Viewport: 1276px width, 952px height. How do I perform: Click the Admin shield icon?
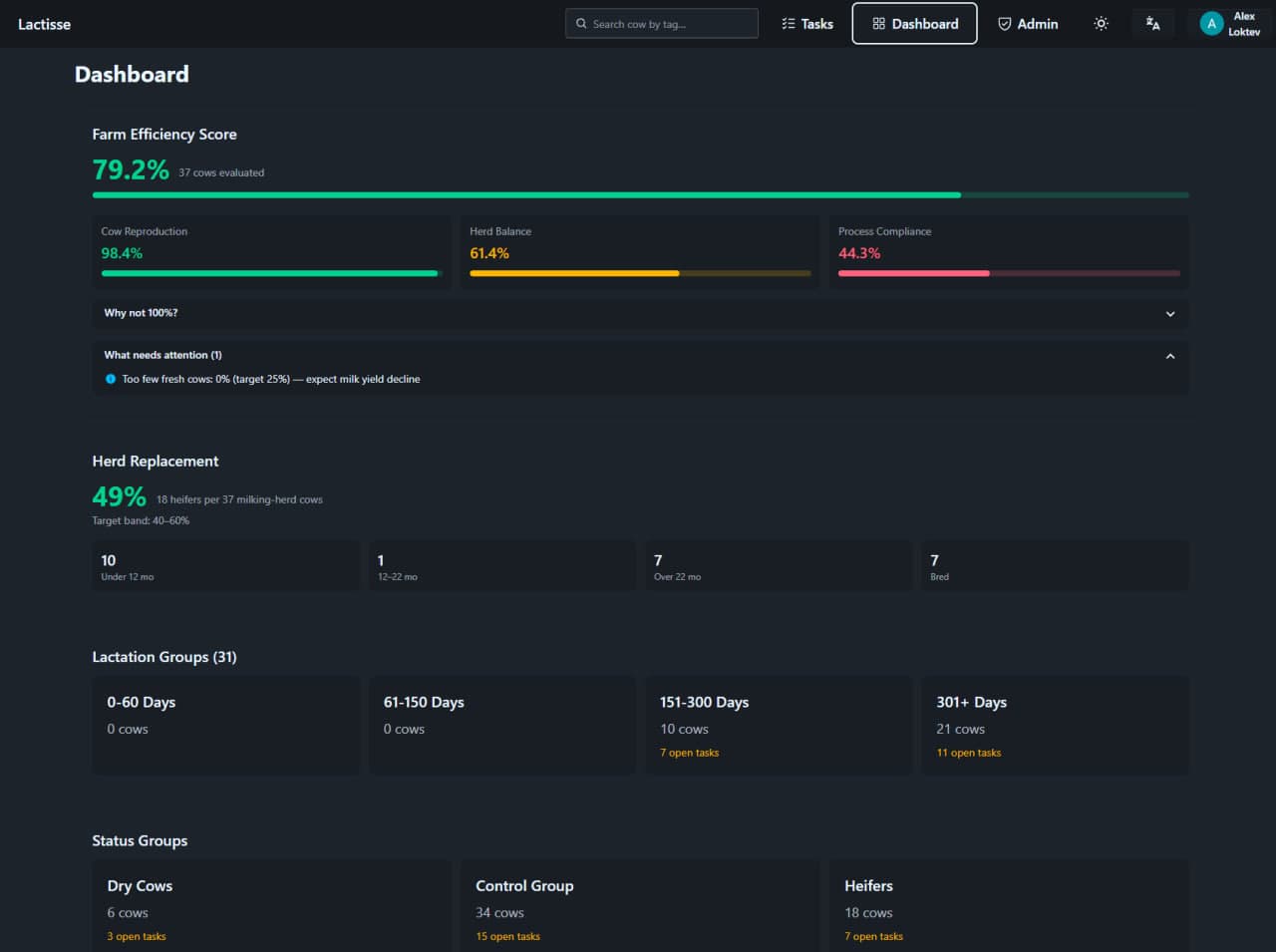(x=1004, y=24)
